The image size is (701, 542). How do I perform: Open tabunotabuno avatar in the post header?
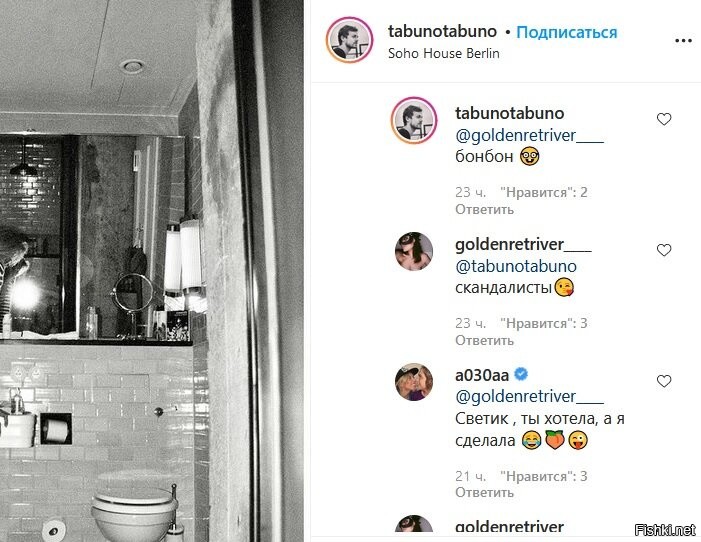[349, 40]
